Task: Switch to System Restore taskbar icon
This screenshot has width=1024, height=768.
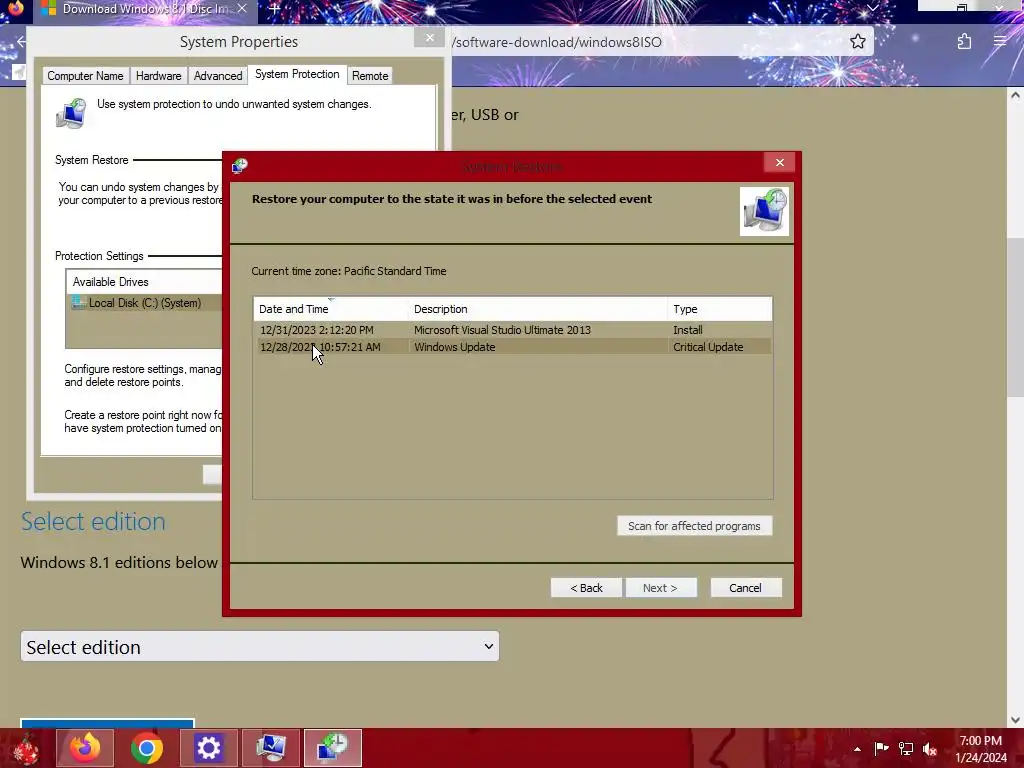Action: tap(332, 748)
